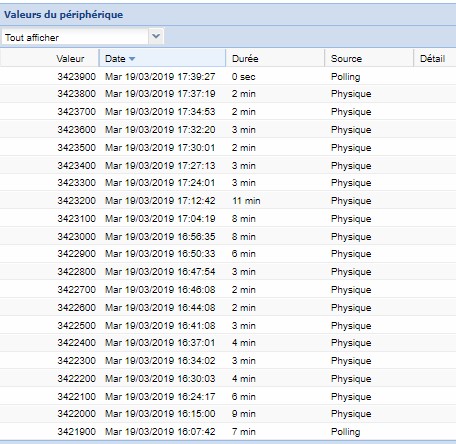The height and width of the screenshot is (444, 456).
Task: Click the Source column header
Action: [x=369, y=59]
